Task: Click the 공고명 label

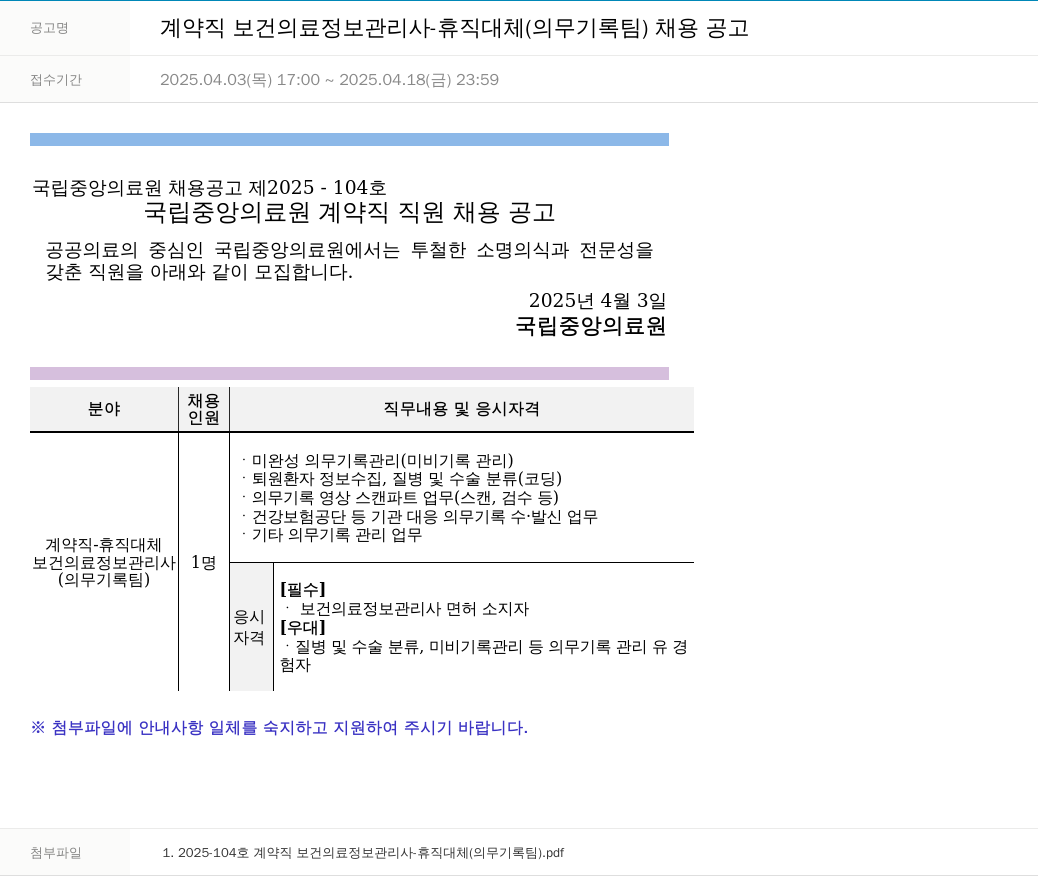Action: coord(49,28)
